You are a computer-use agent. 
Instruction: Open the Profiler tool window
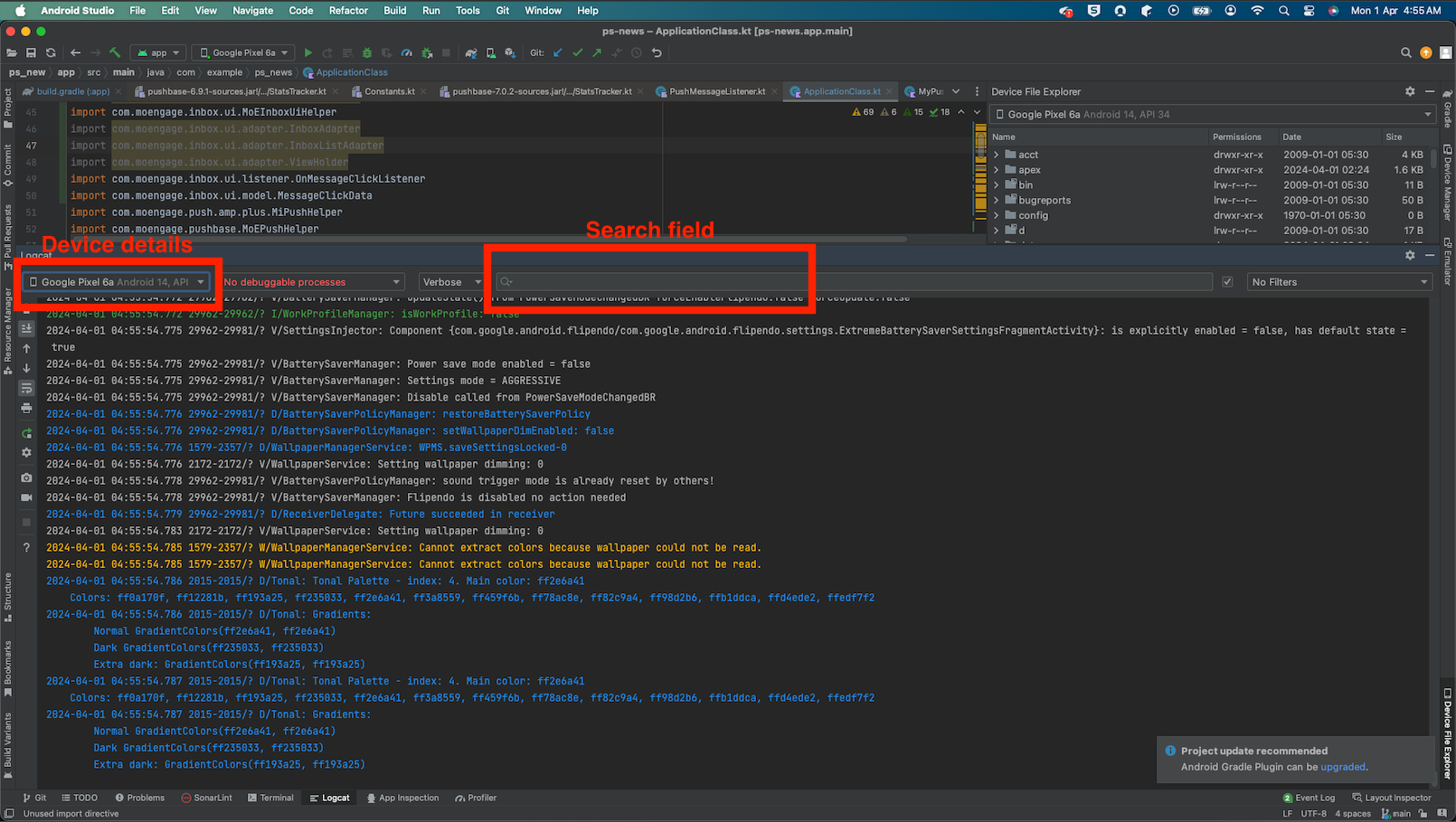477,798
